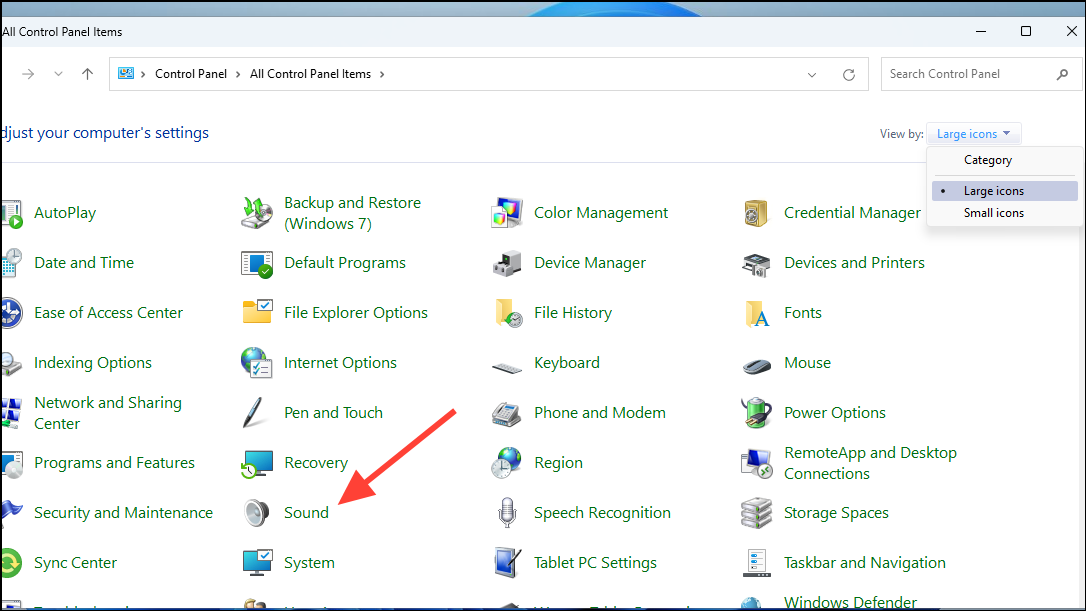Select Large icons in view menu
1086x611 pixels.
1004,191
